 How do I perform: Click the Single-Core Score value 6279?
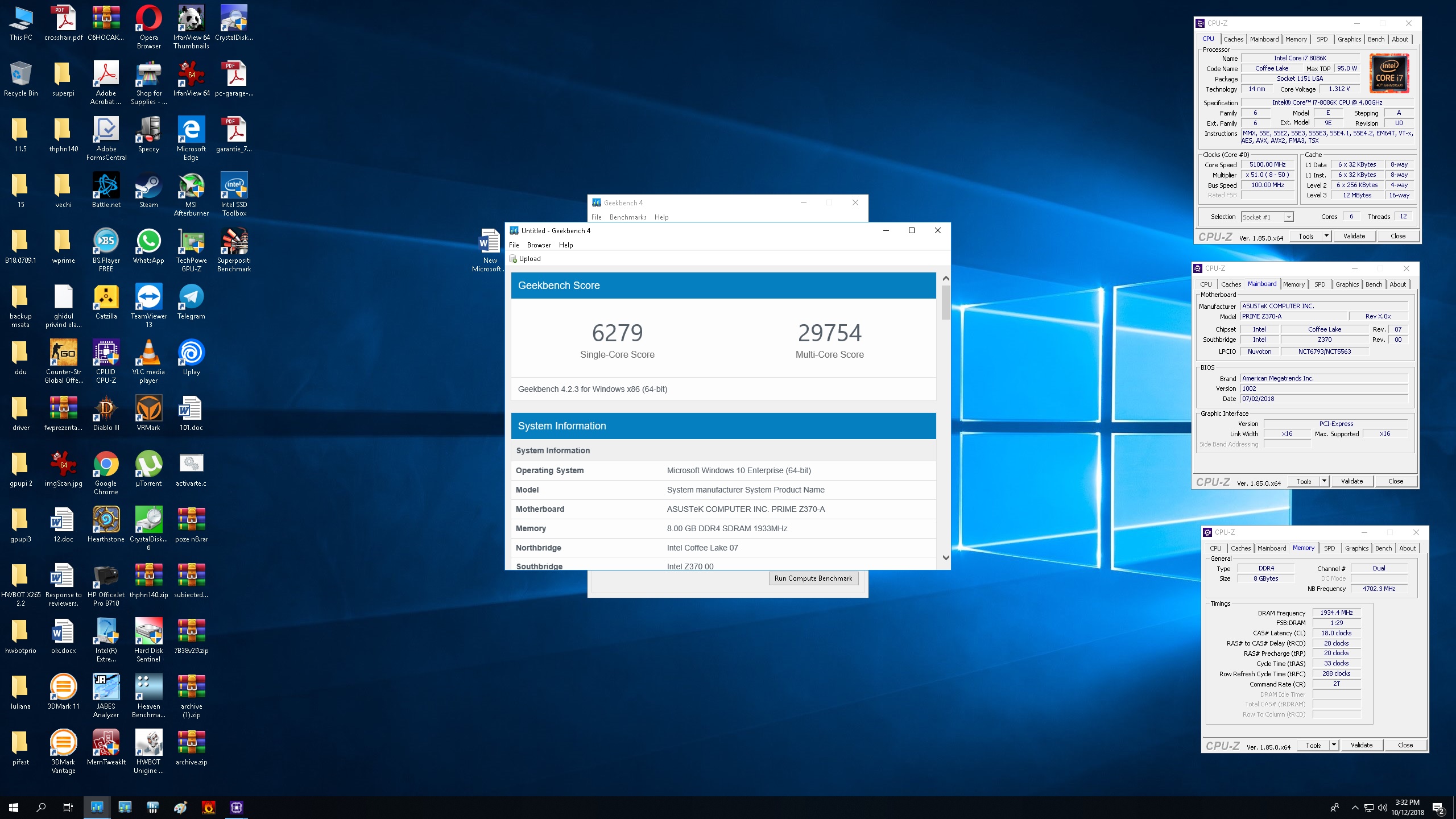click(x=617, y=333)
